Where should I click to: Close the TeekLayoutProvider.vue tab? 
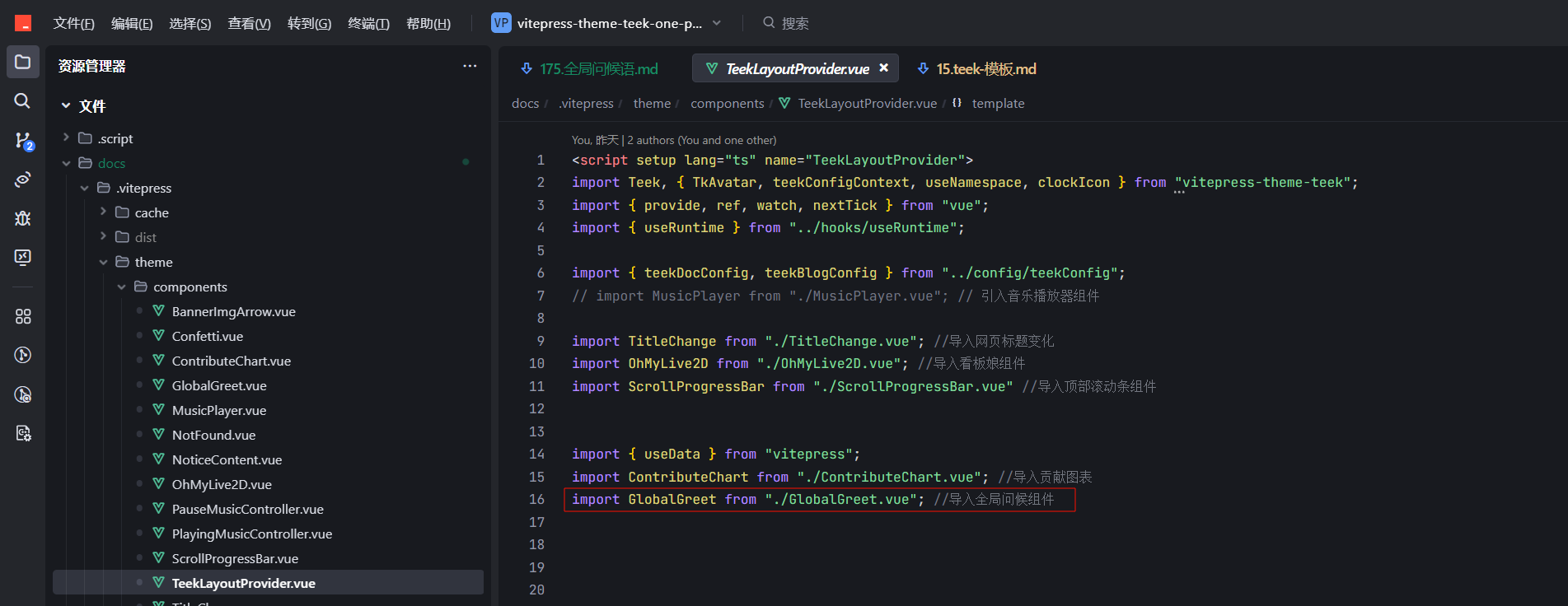point(884,68)
